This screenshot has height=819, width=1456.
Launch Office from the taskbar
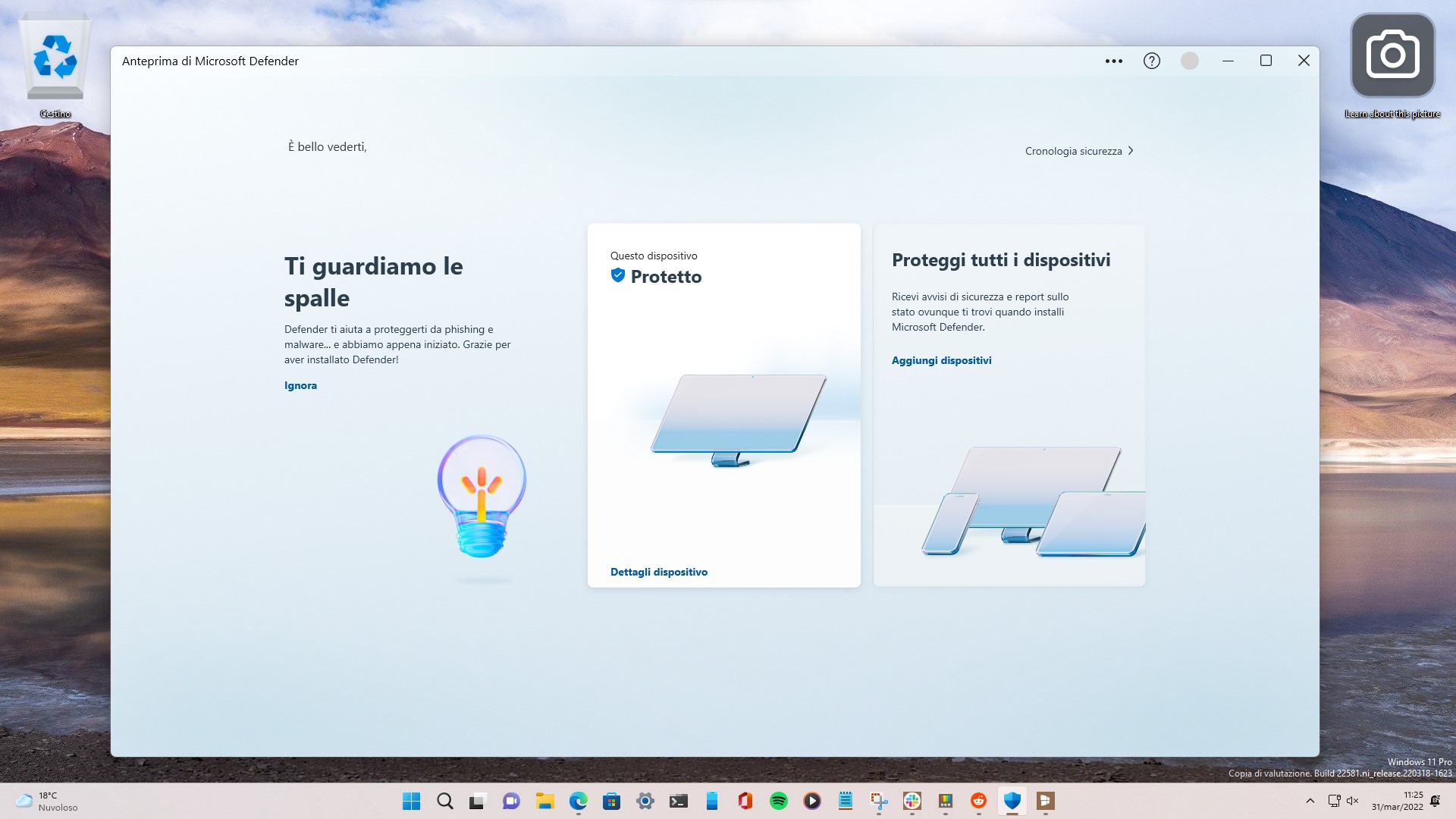pyautogui.click(x=745, y=801)
